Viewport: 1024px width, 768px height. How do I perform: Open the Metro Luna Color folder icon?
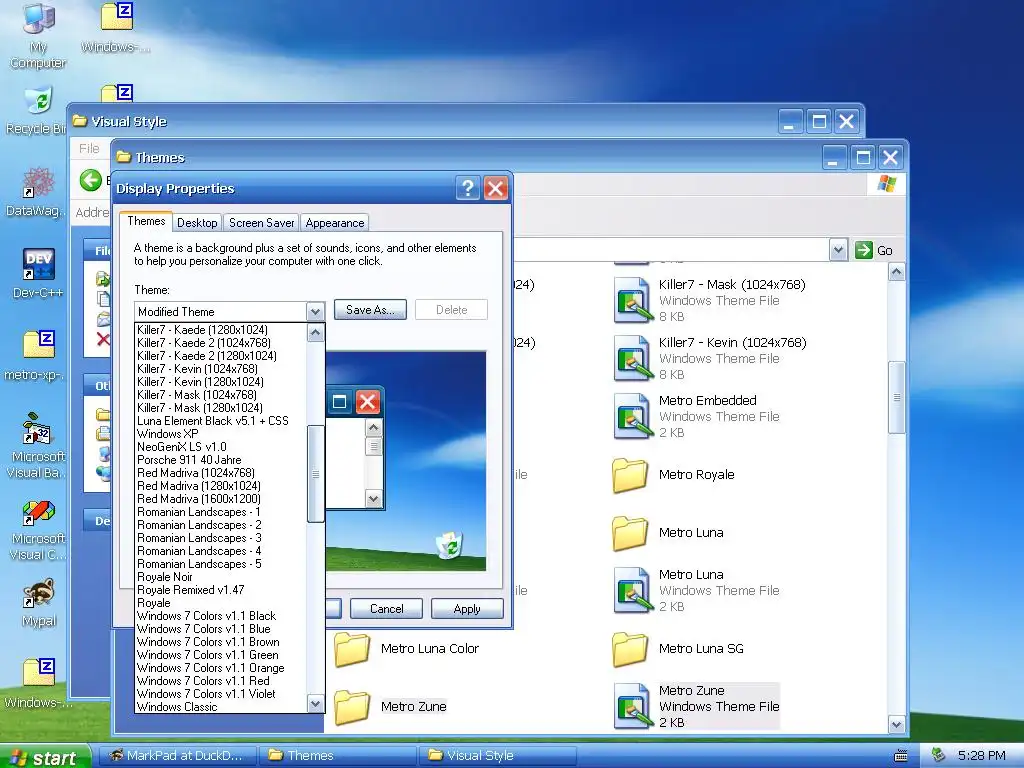[x=352, y=648]
